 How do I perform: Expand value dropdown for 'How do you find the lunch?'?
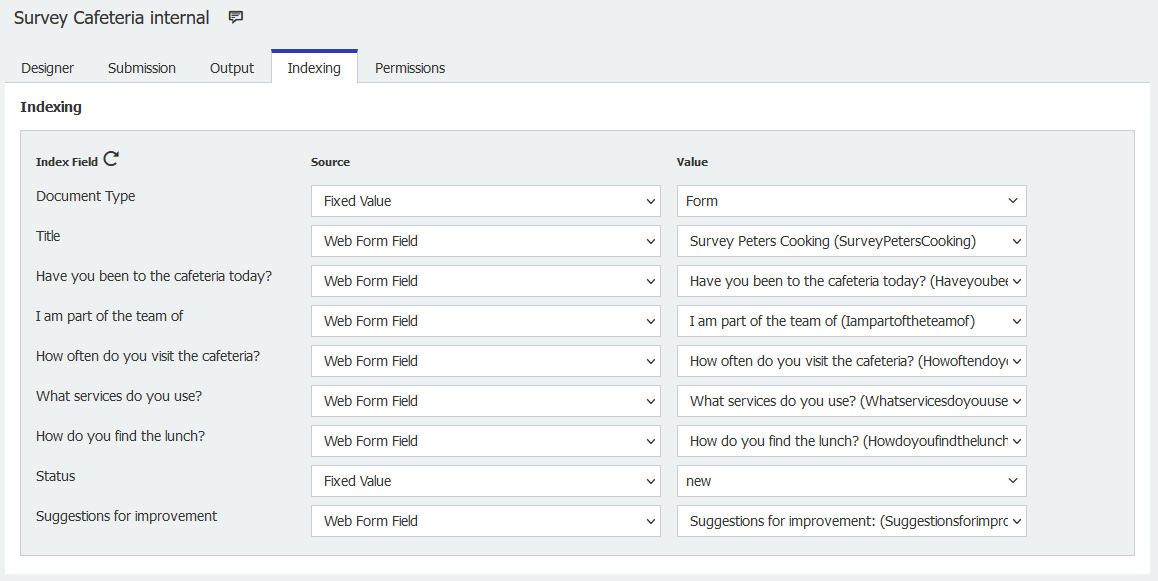(x=851, y=440)
